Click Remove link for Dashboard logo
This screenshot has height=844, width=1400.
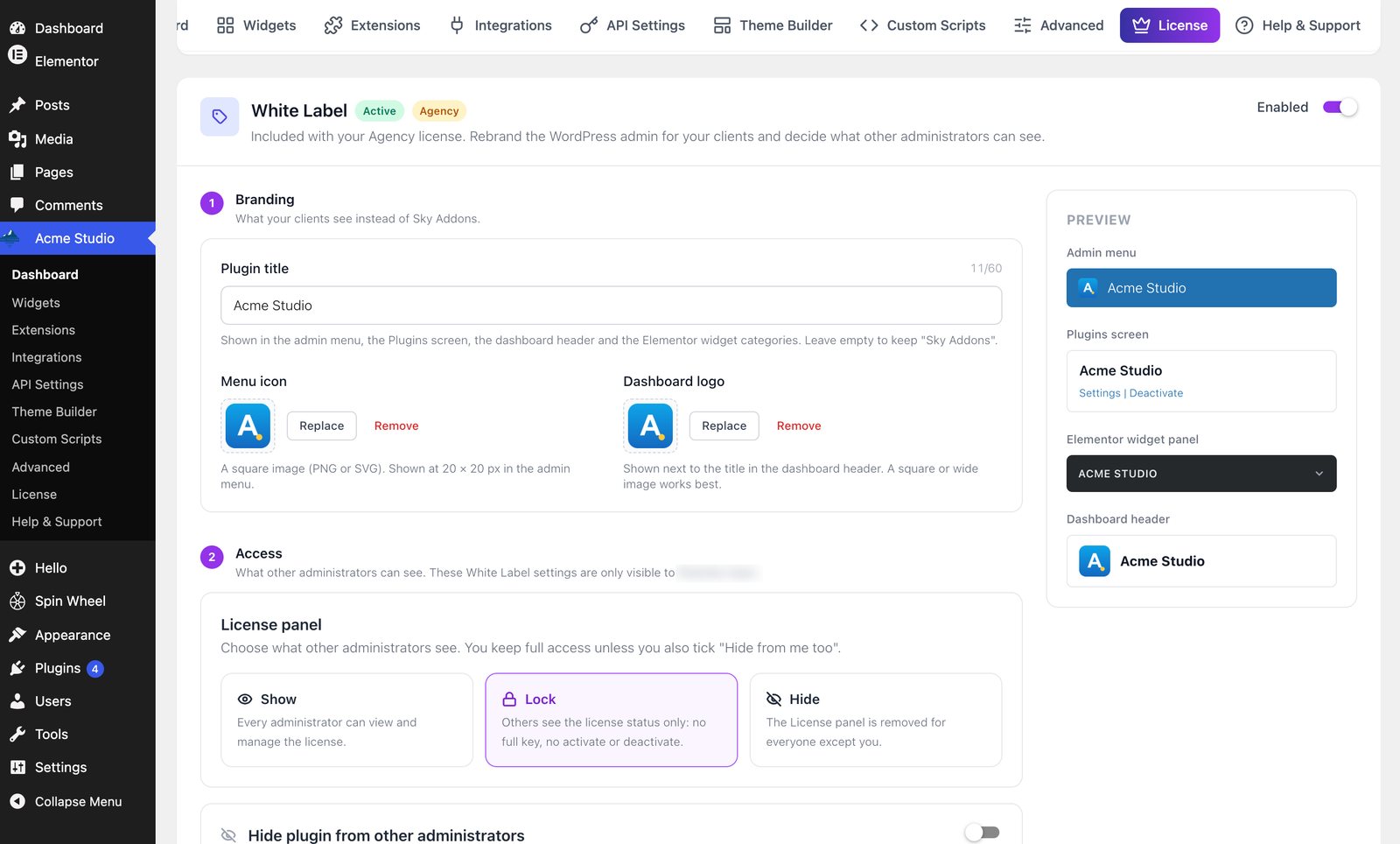coord(799,426)
